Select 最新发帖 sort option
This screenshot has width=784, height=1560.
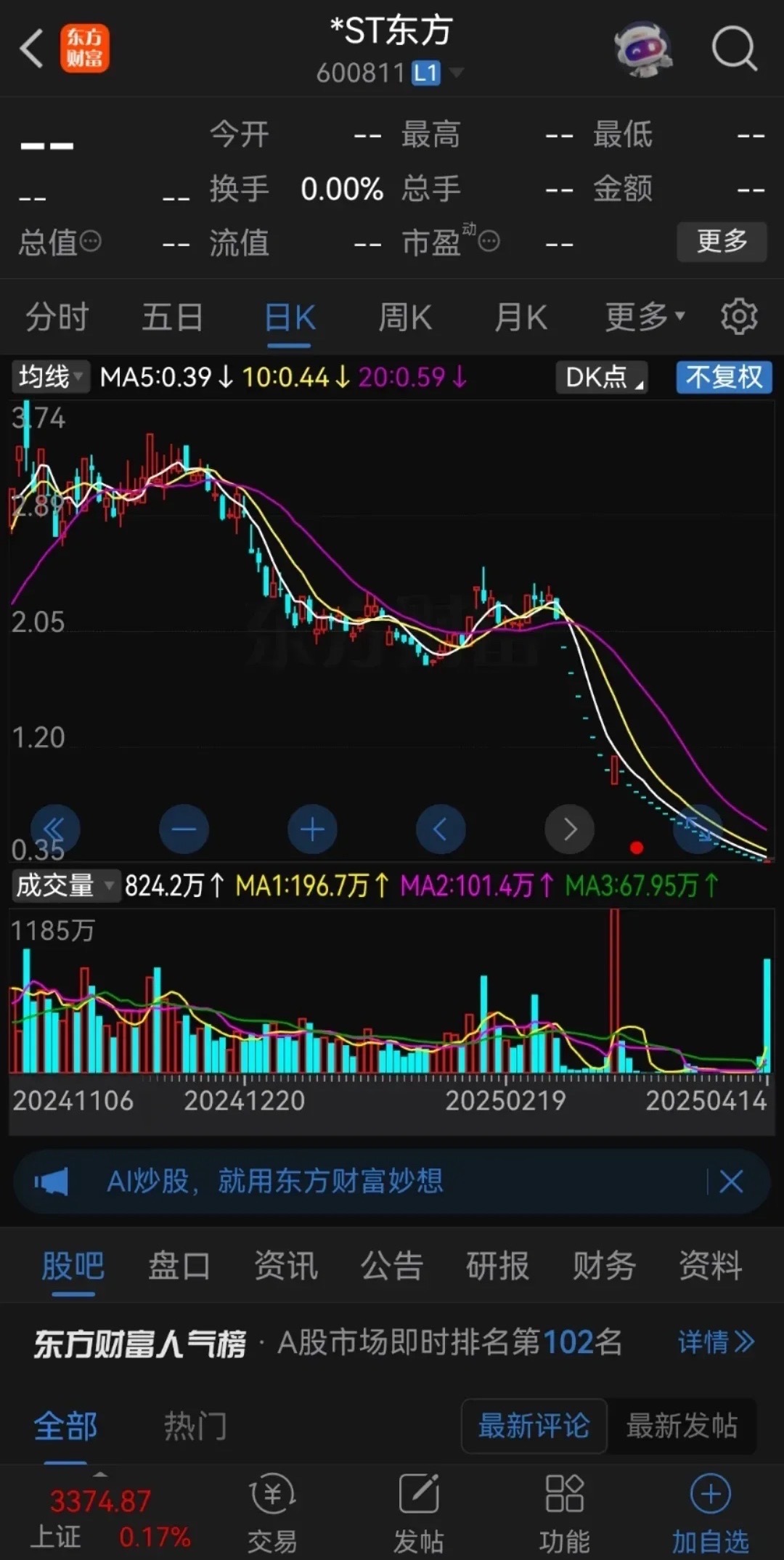(682, 1426)
